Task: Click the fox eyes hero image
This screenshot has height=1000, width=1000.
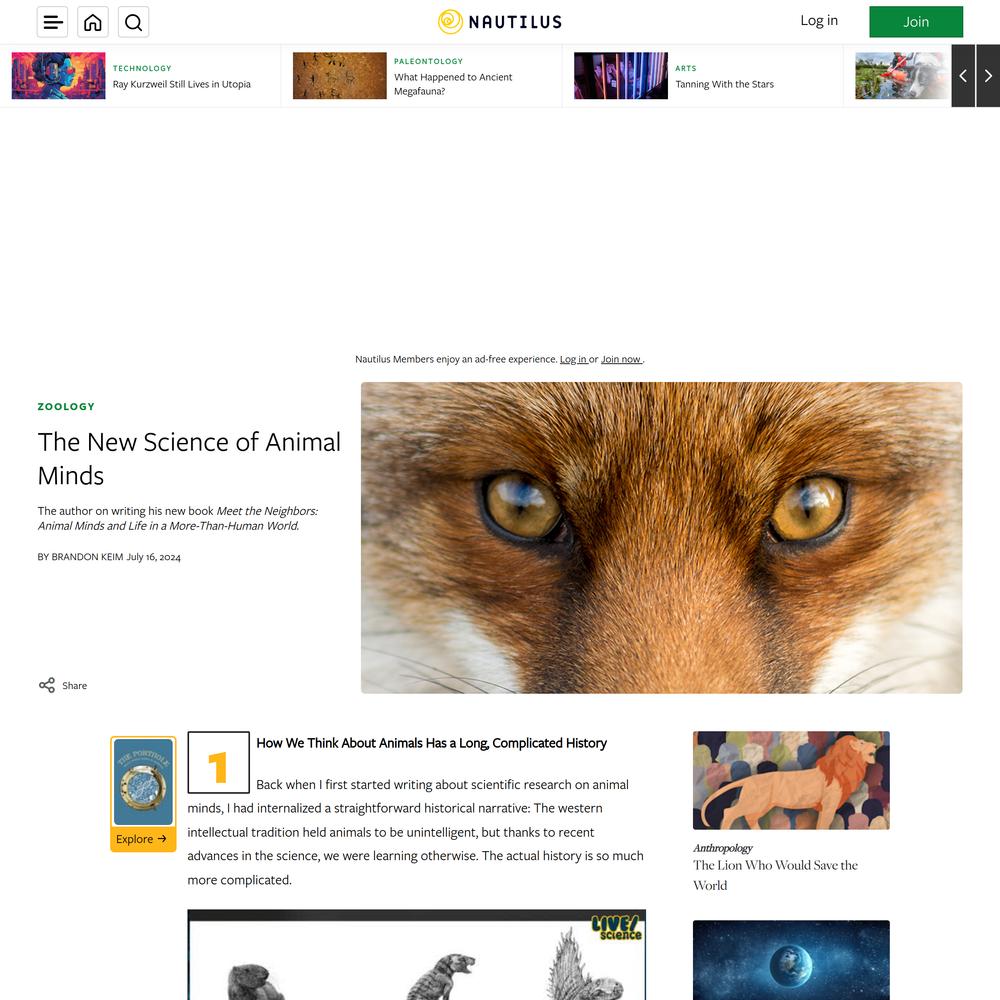Action: [x=661, y=538]
